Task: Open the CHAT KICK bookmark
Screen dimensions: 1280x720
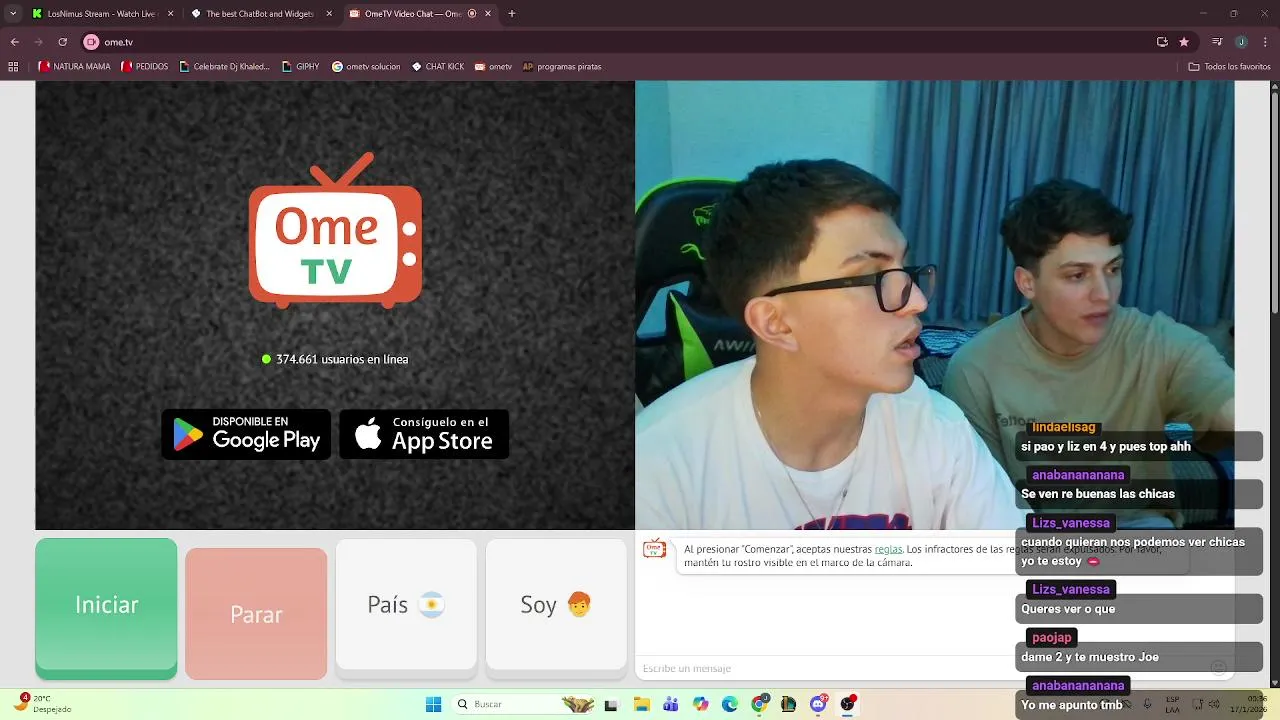Action: click(x=438, y=67)
